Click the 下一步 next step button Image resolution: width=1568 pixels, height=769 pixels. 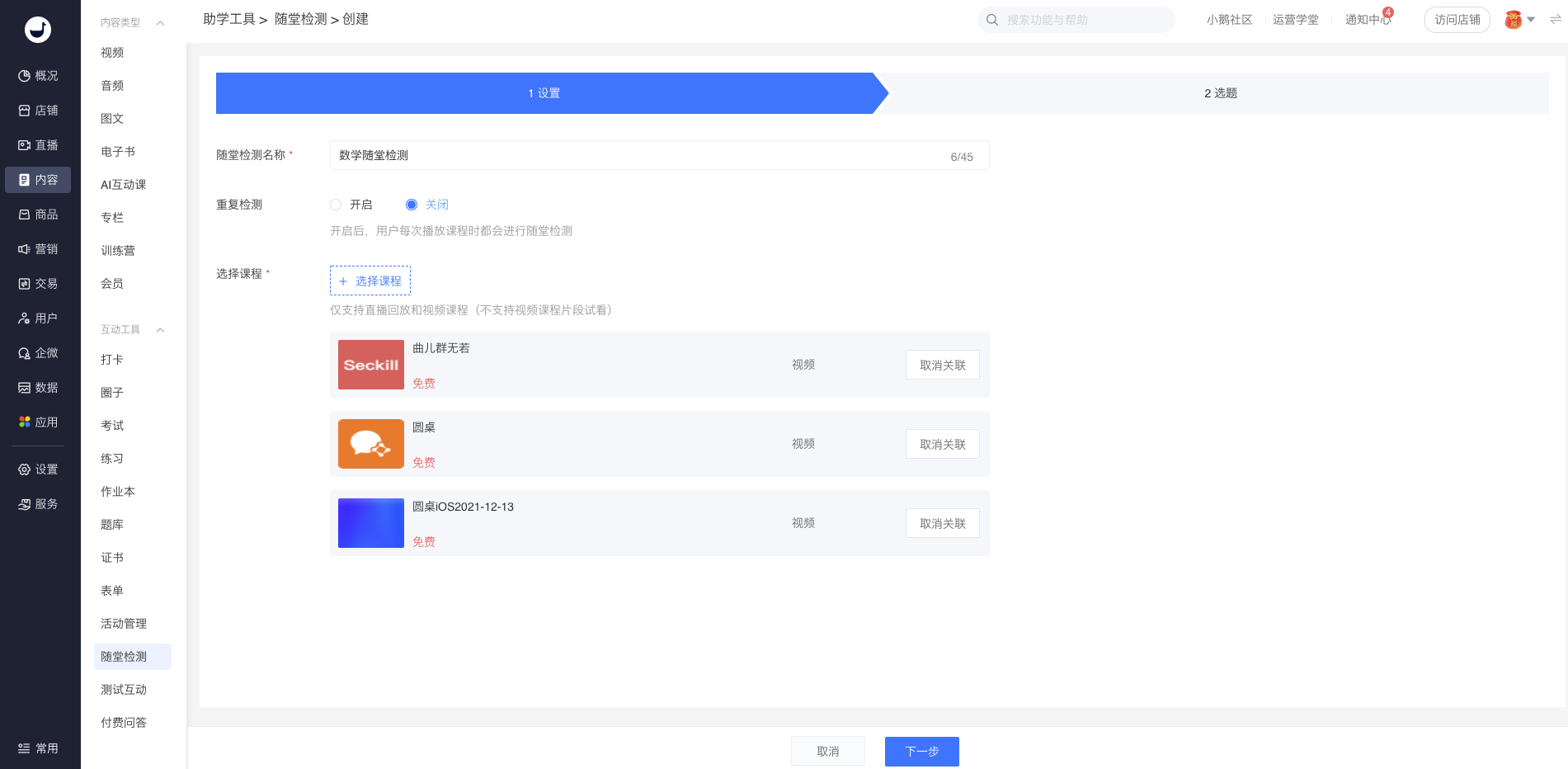coord(921,751)
